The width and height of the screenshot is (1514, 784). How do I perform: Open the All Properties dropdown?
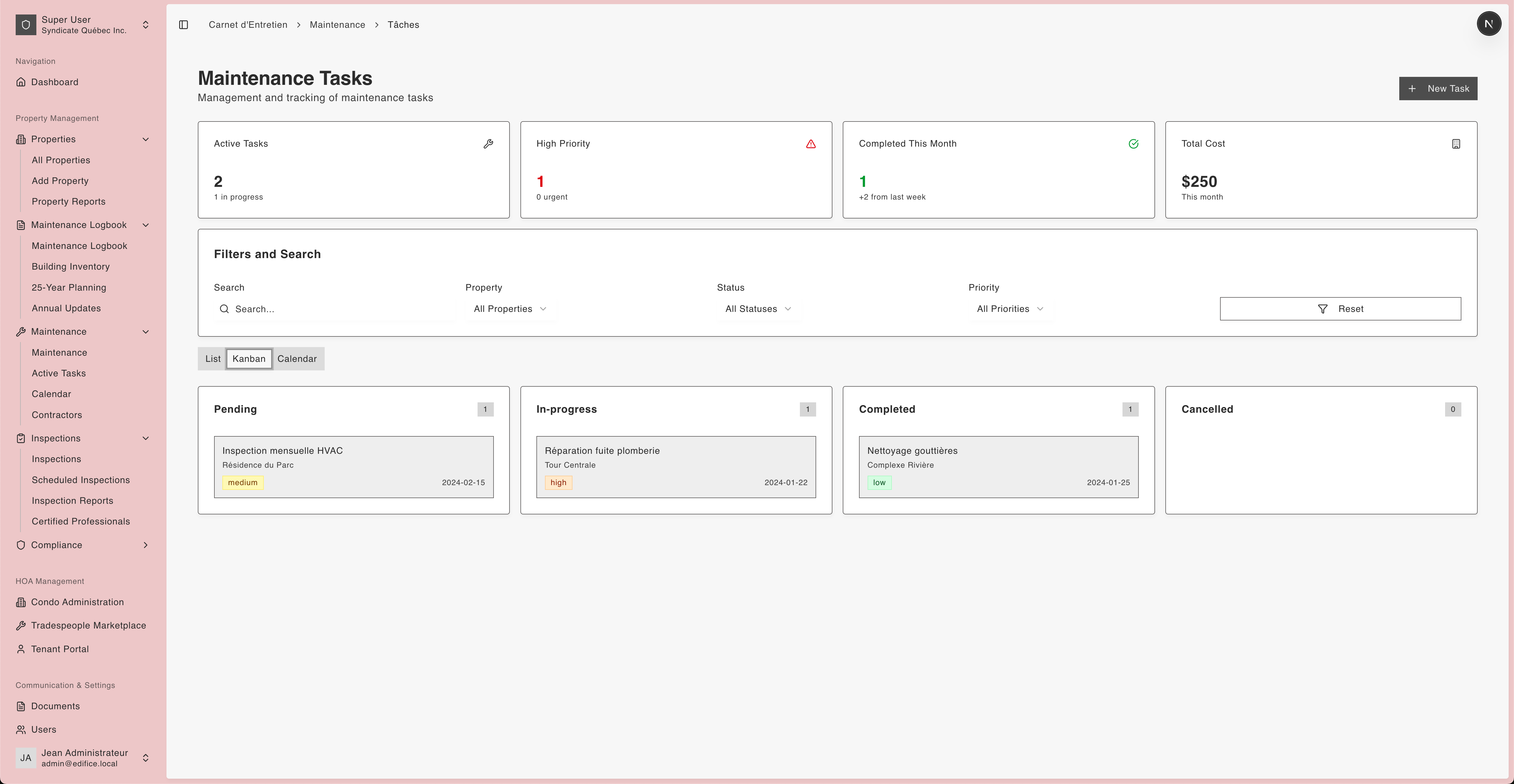coord(509,309)
